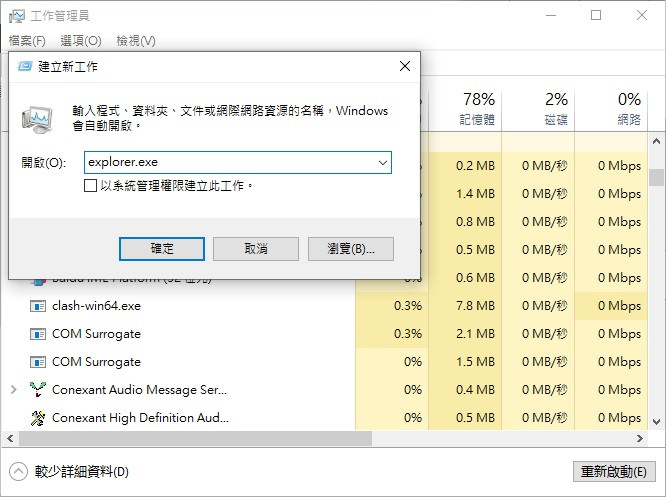The height and width of the screenshot is (497, 666).
Task: Select the first COM Surrogate process icon
Action: tap(38, 334)
